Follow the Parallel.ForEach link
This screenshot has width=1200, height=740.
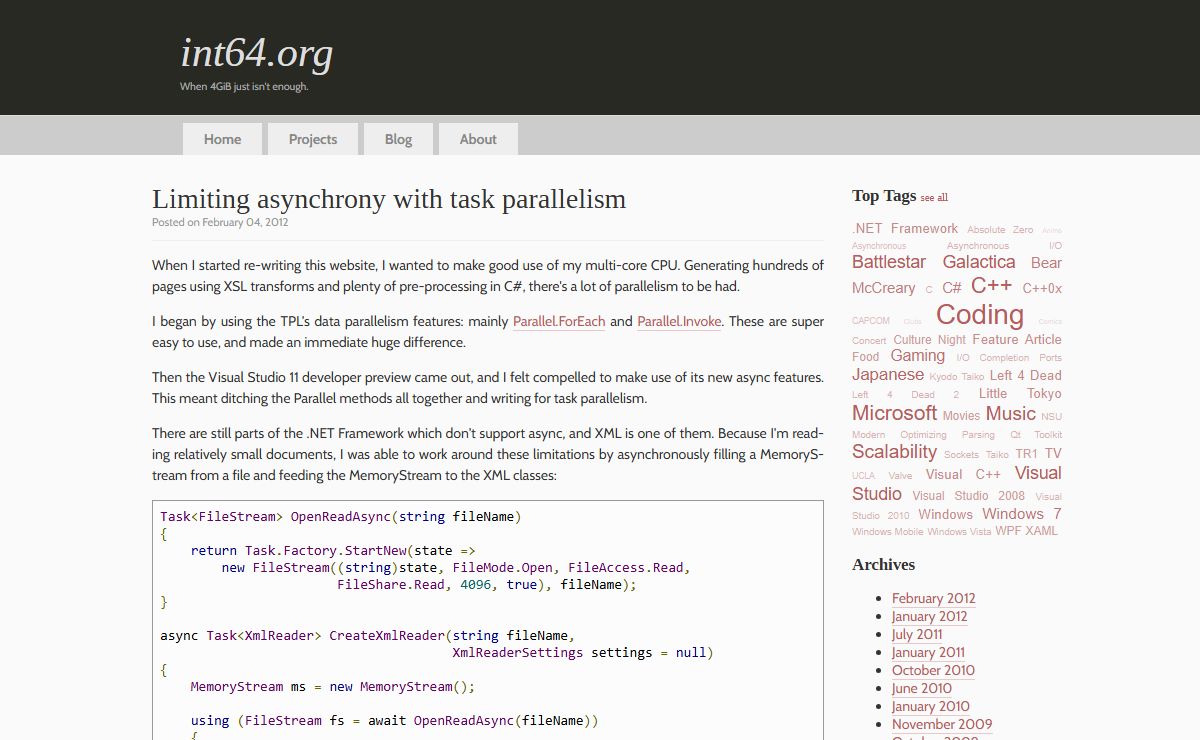pyautogui.click(x=559, y=321)
